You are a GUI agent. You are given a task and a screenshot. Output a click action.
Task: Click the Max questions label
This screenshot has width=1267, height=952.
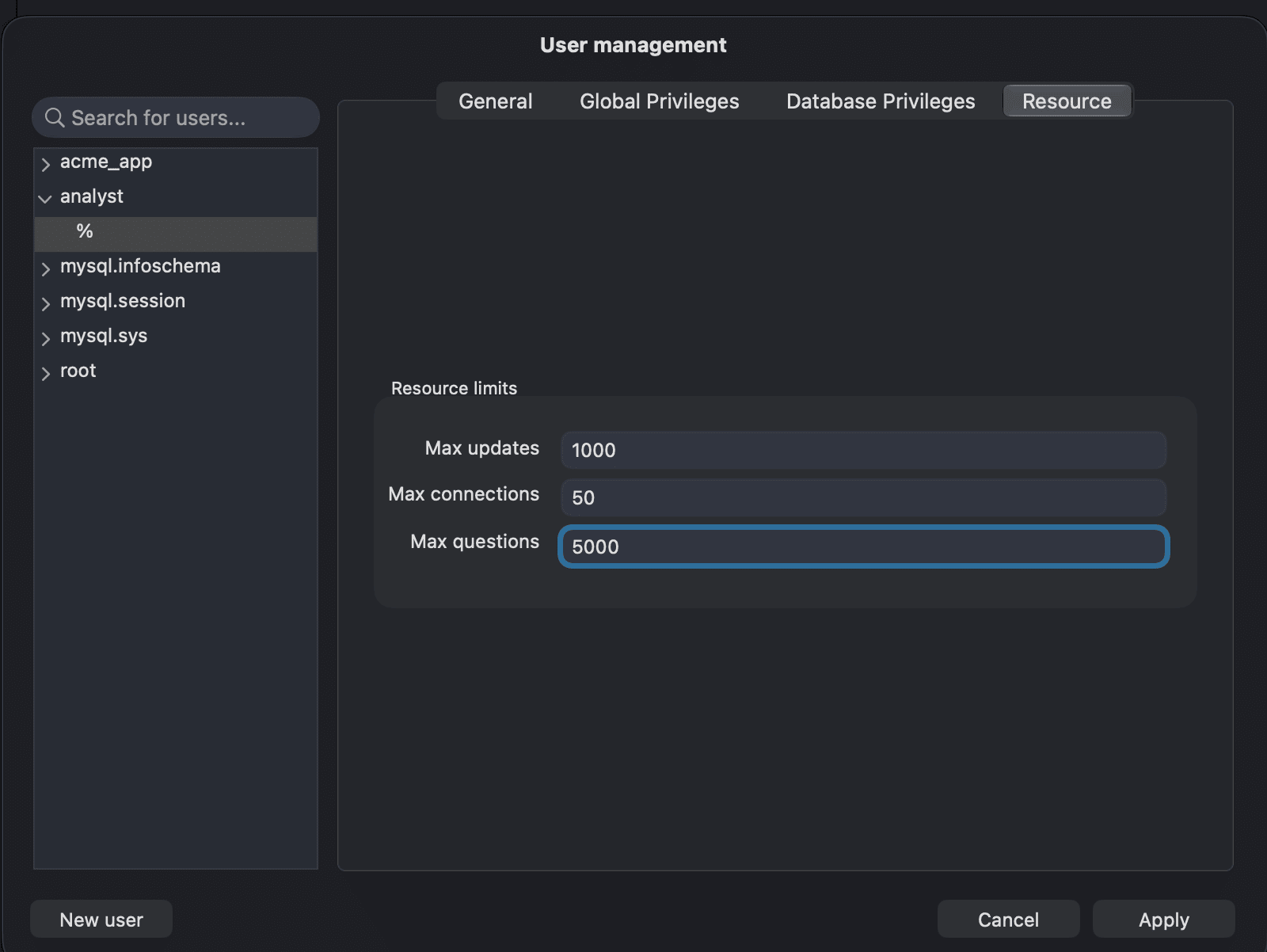pyautogui.click(x=475, y=542)
